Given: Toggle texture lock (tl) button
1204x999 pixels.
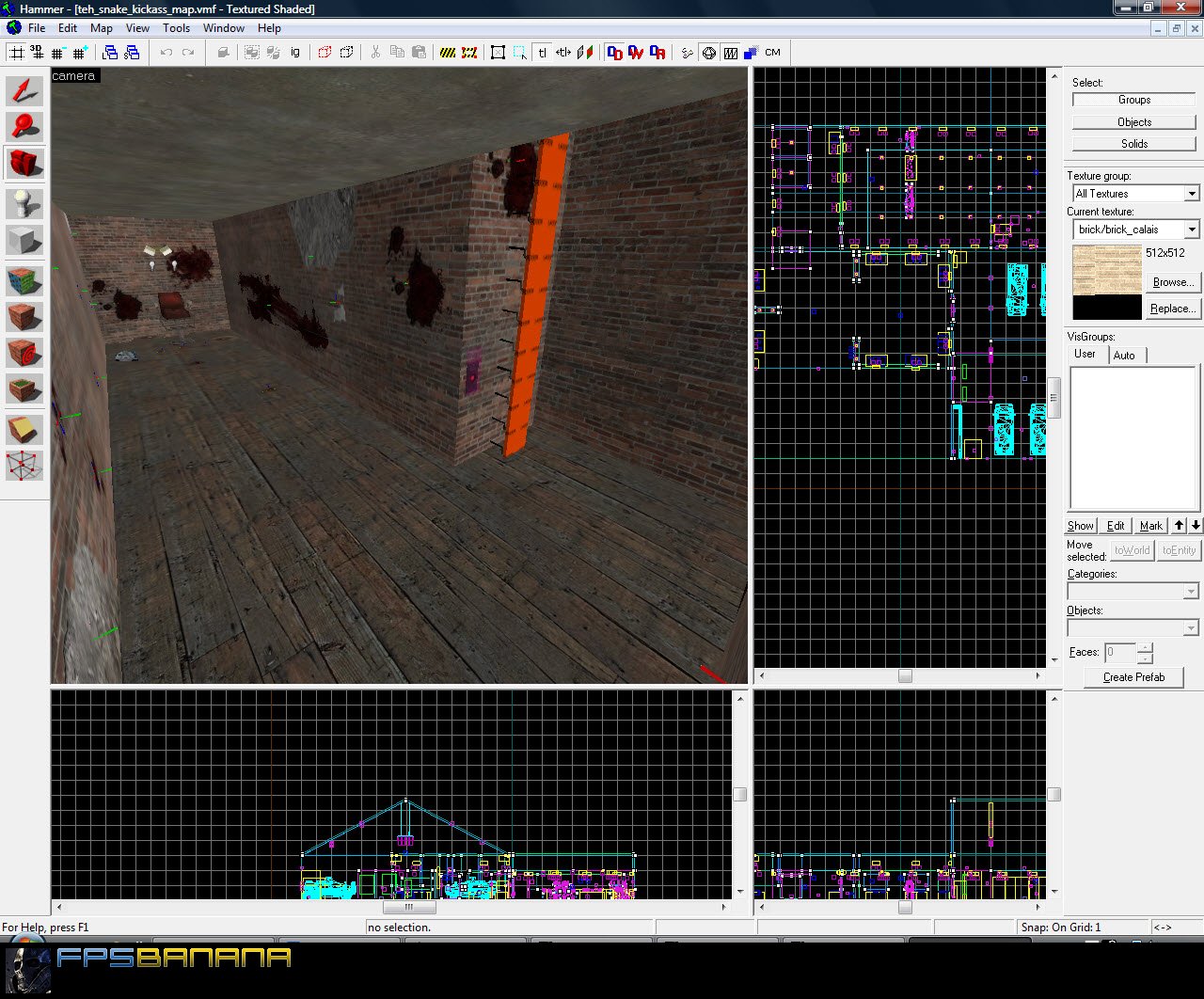Looking at the screenshot, I should [x=543, y=53].
